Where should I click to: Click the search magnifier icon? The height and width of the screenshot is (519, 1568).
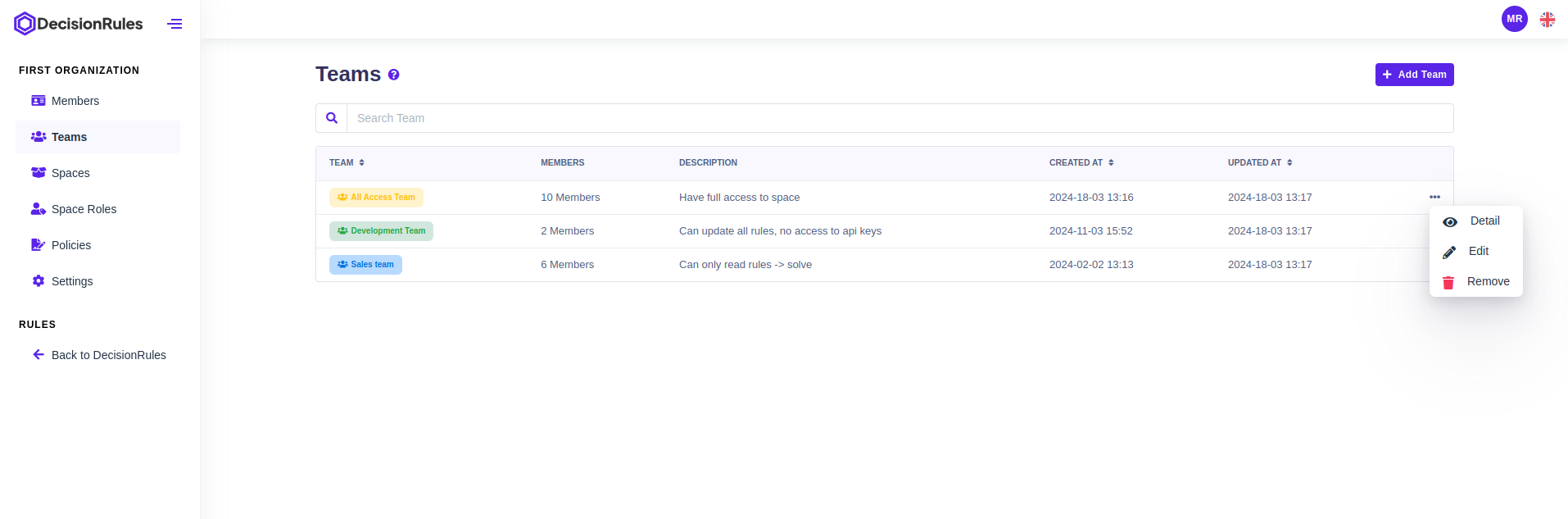coord(332,118)
